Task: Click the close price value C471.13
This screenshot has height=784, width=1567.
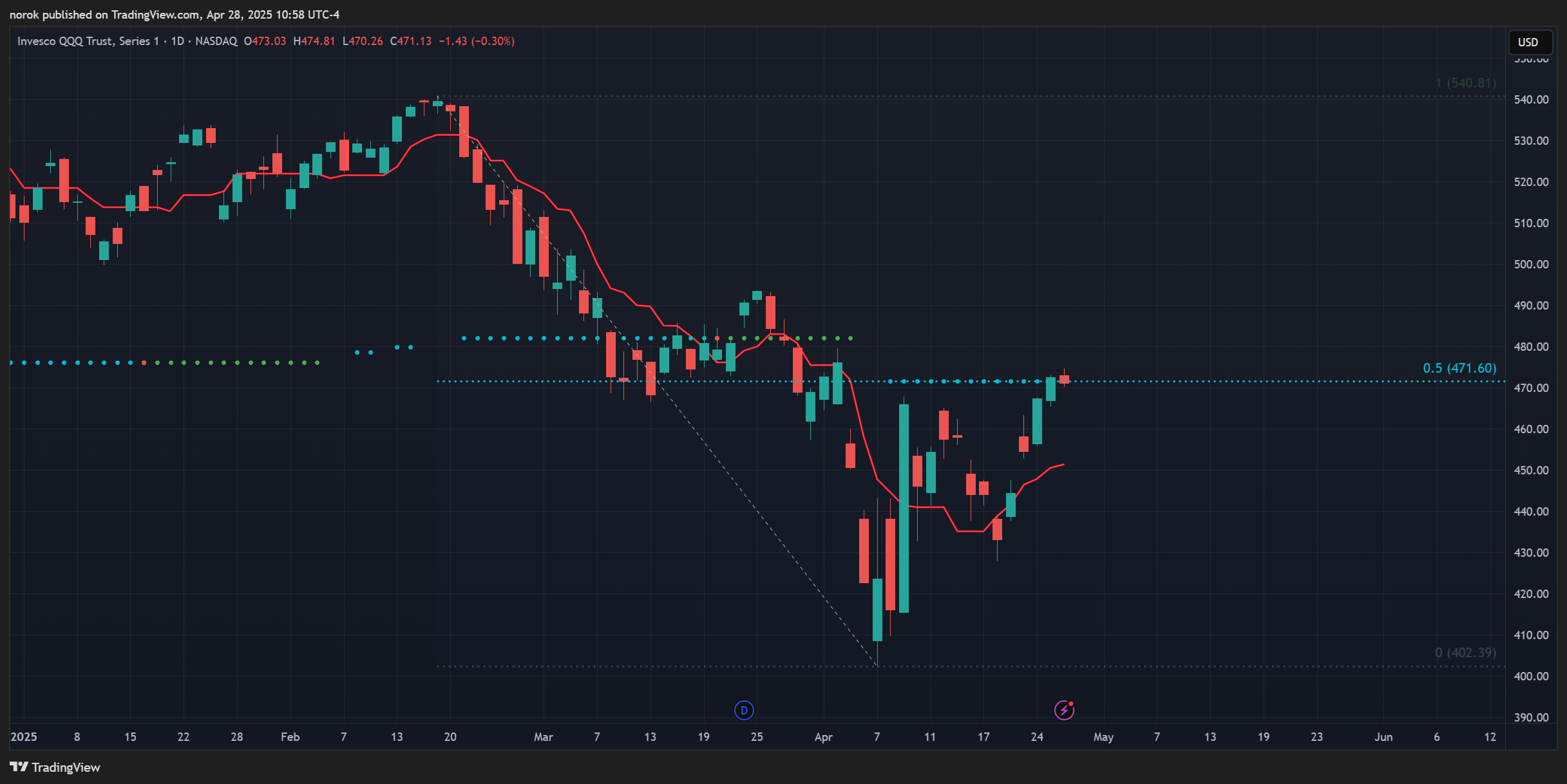Action: point(411,41)
